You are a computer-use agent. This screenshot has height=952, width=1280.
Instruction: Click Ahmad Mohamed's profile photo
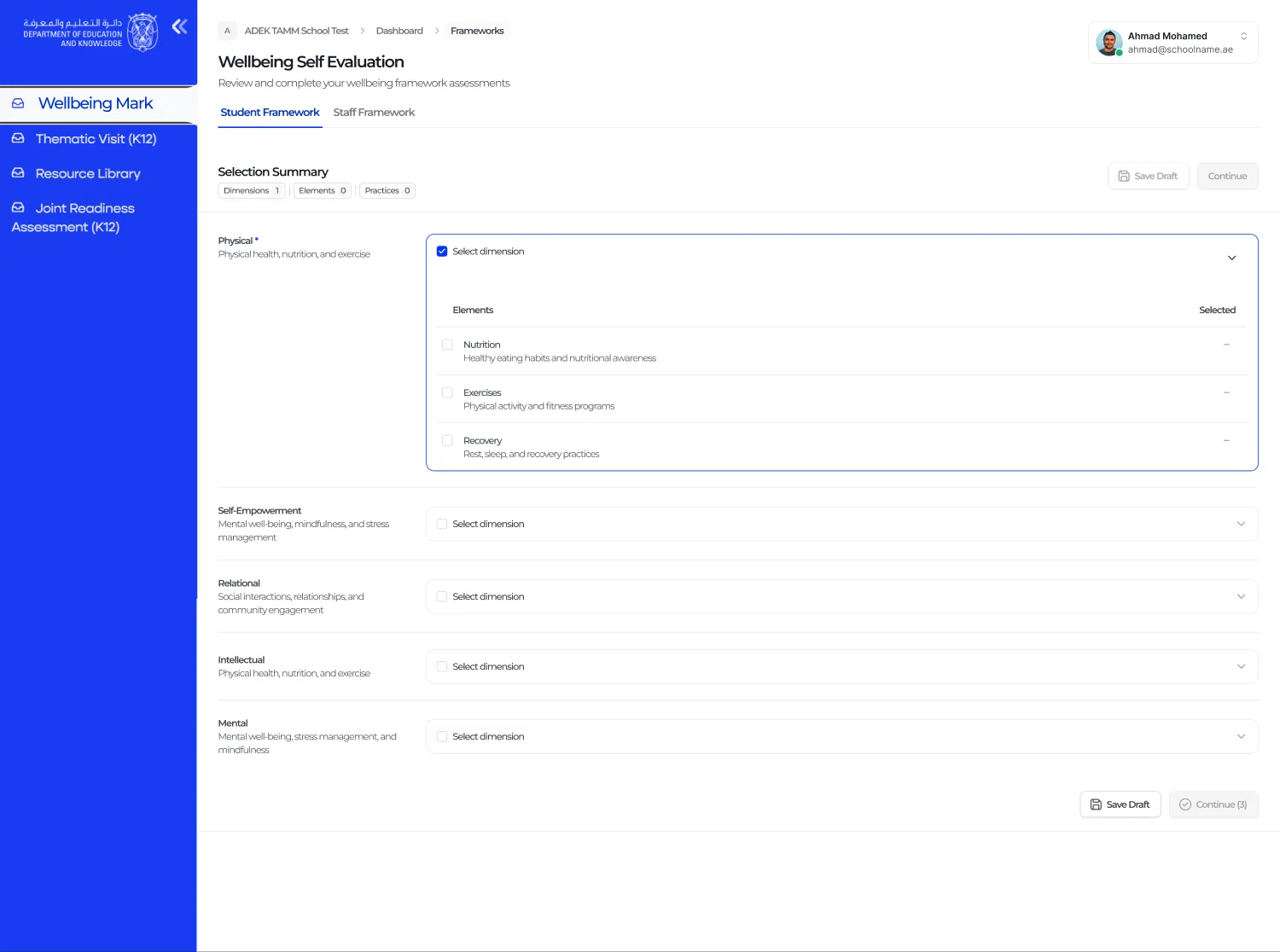(x=1108, y=43)
